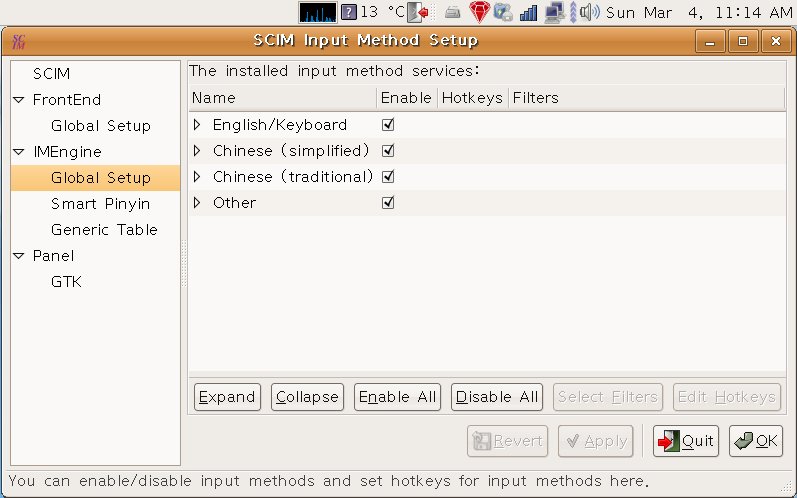Click the FrontEnd label in tree
This screenshot has height=498, width=797.
pos(67,100)
